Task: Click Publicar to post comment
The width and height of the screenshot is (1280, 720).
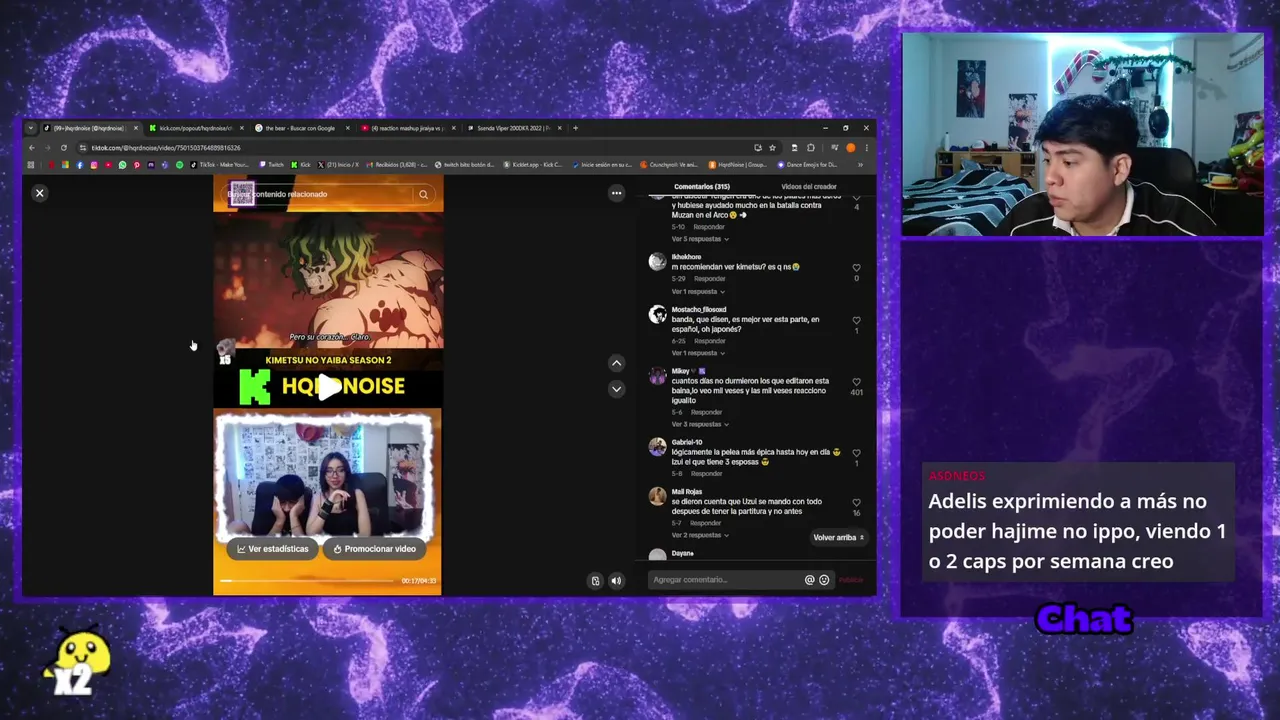Action: 851,580
